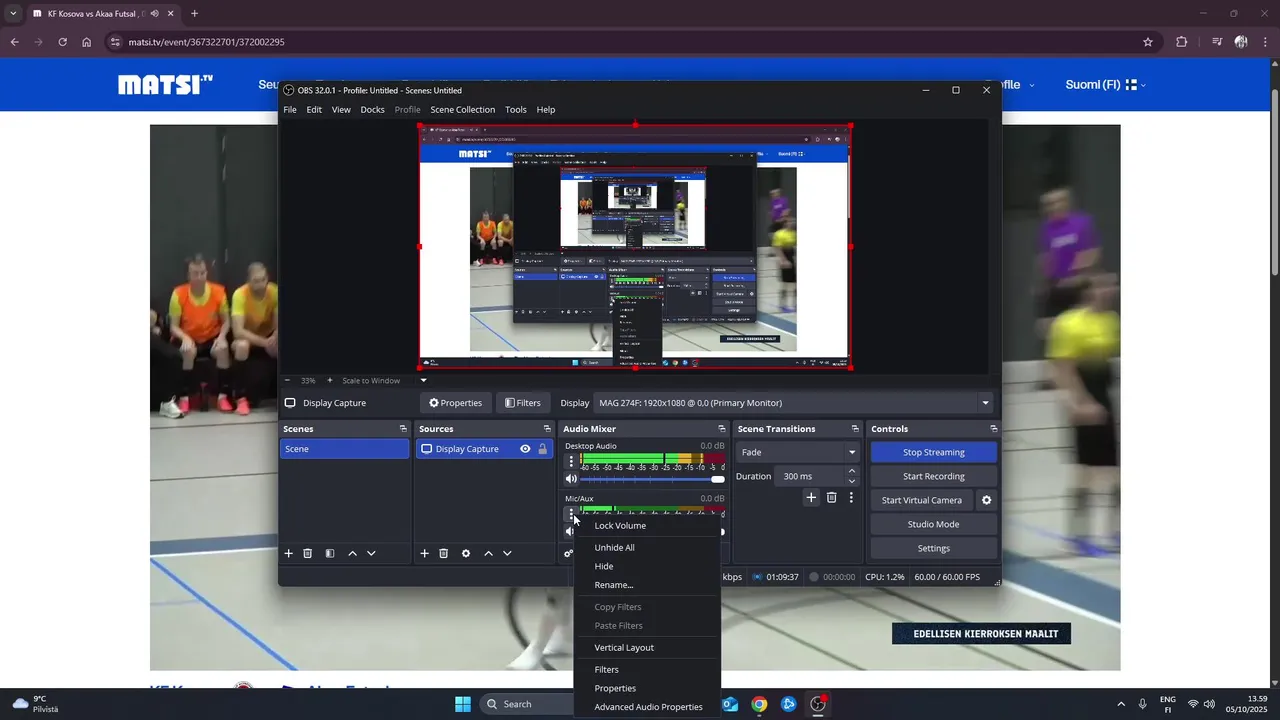Open source Filters button above docks
The image size is (1280, 720).
(x=522, y=403)
